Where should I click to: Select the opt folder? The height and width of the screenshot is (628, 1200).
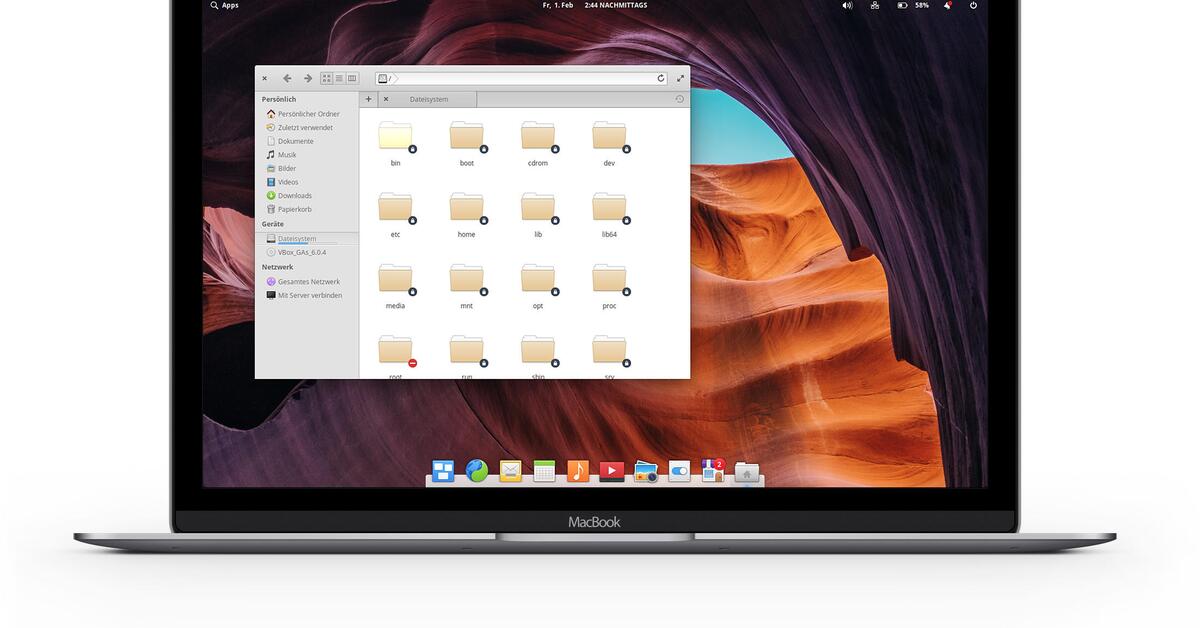(538, 285)
